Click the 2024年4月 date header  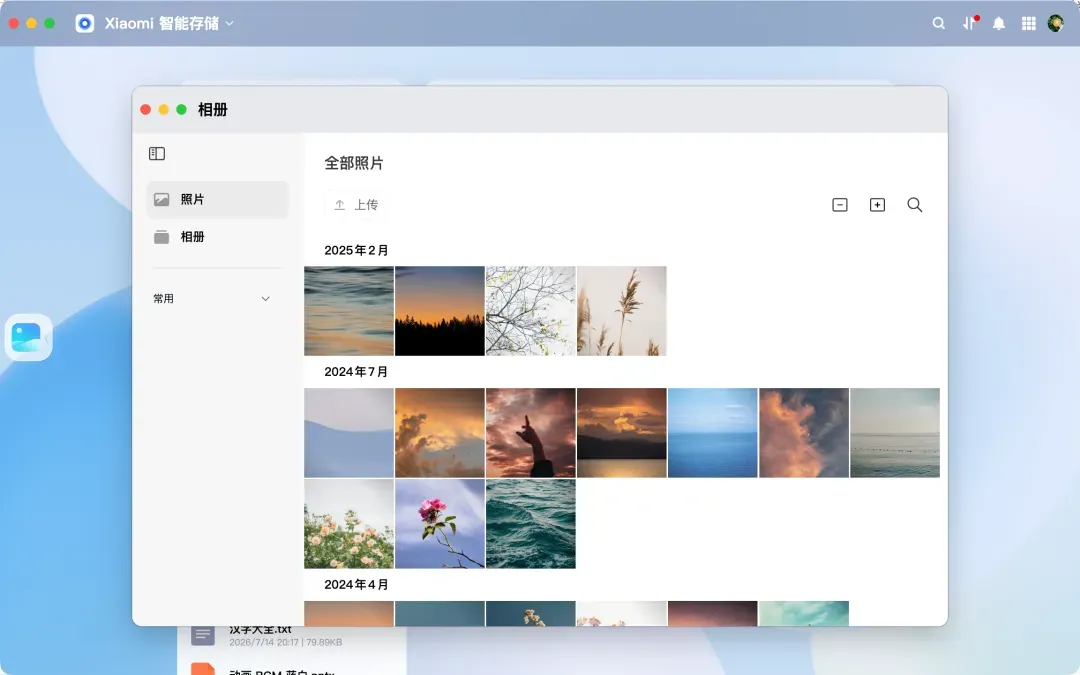pyautogui.click(x=356, y=585)
